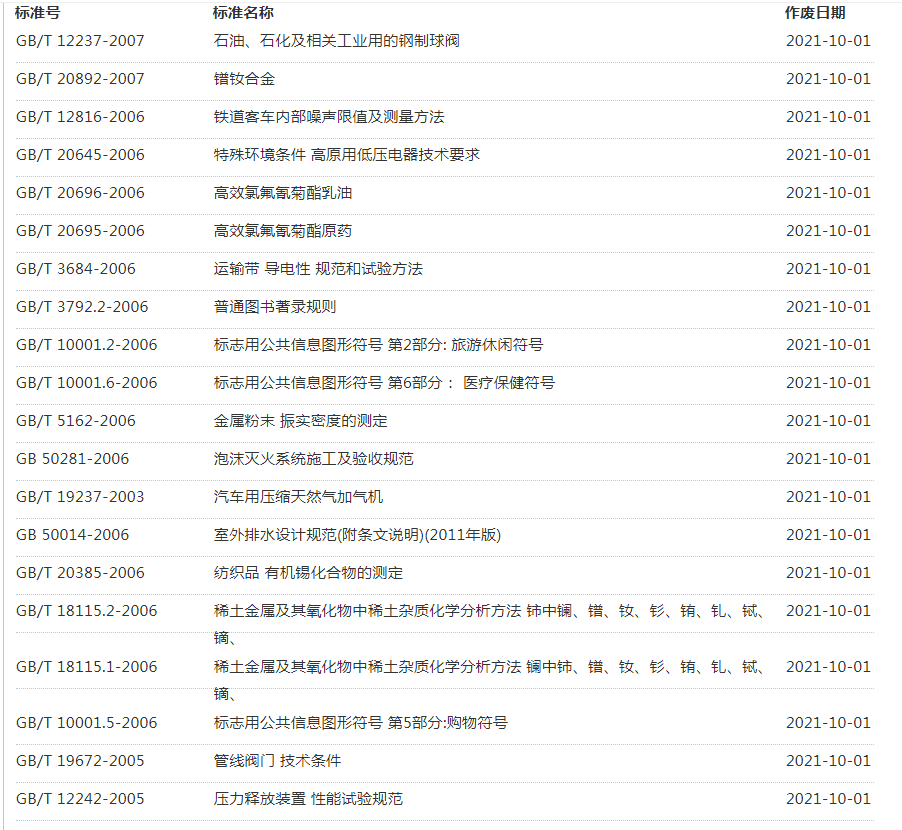Click standard number GB/T 12242-2005
Screen dimensions: 902x830
point(80,799)
